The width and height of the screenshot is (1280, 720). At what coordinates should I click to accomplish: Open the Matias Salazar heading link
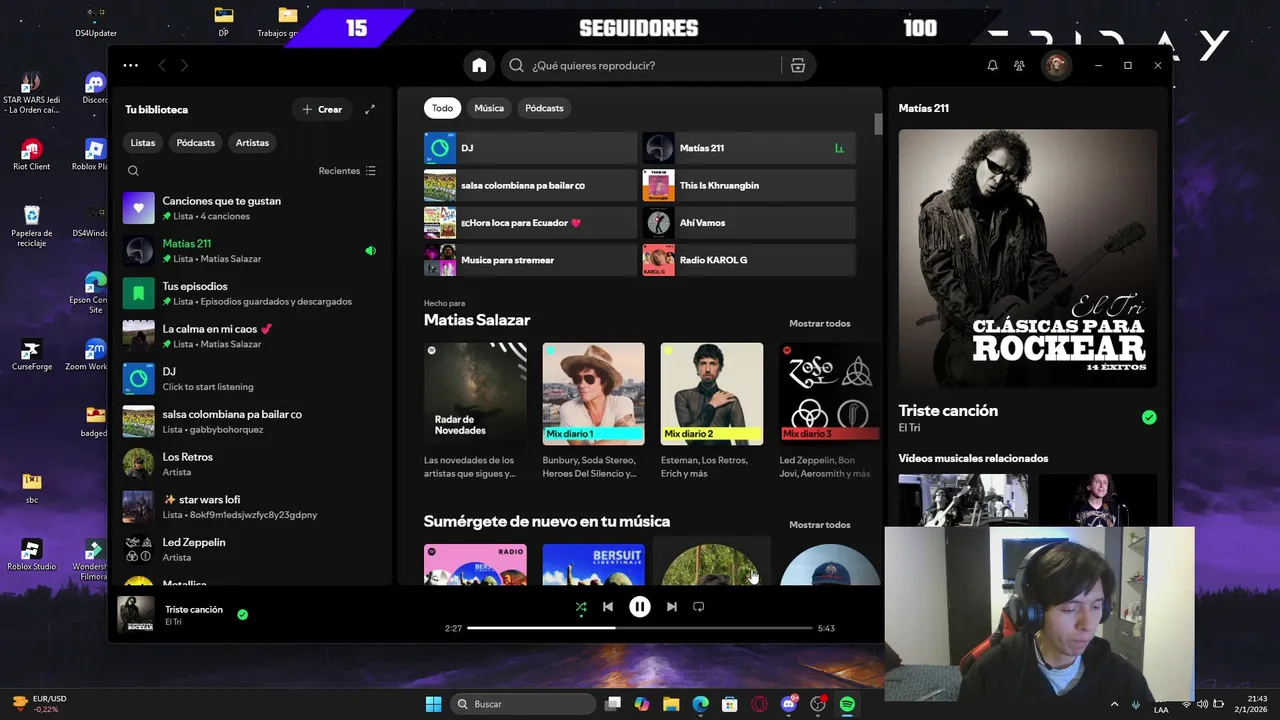tap(477, 320)
